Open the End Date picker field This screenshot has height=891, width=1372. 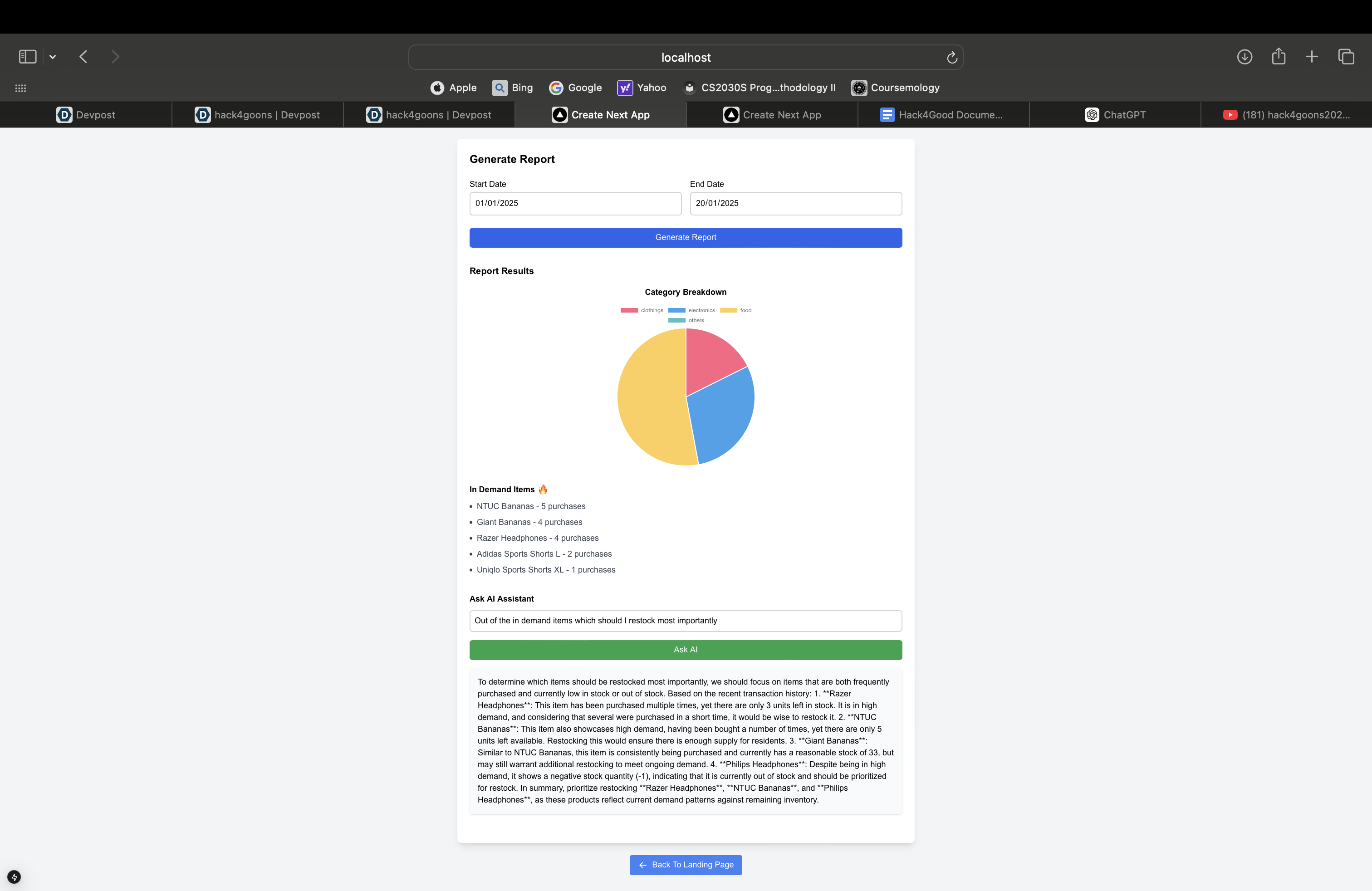pyautogui.click(x=795, y=203)
